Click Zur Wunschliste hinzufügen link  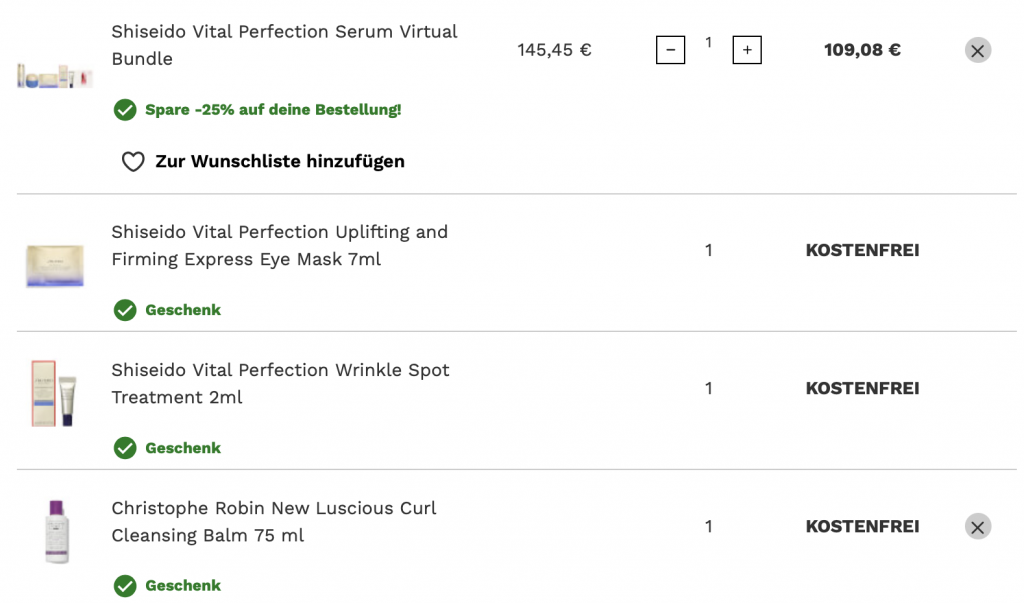[x=279, y=161]
